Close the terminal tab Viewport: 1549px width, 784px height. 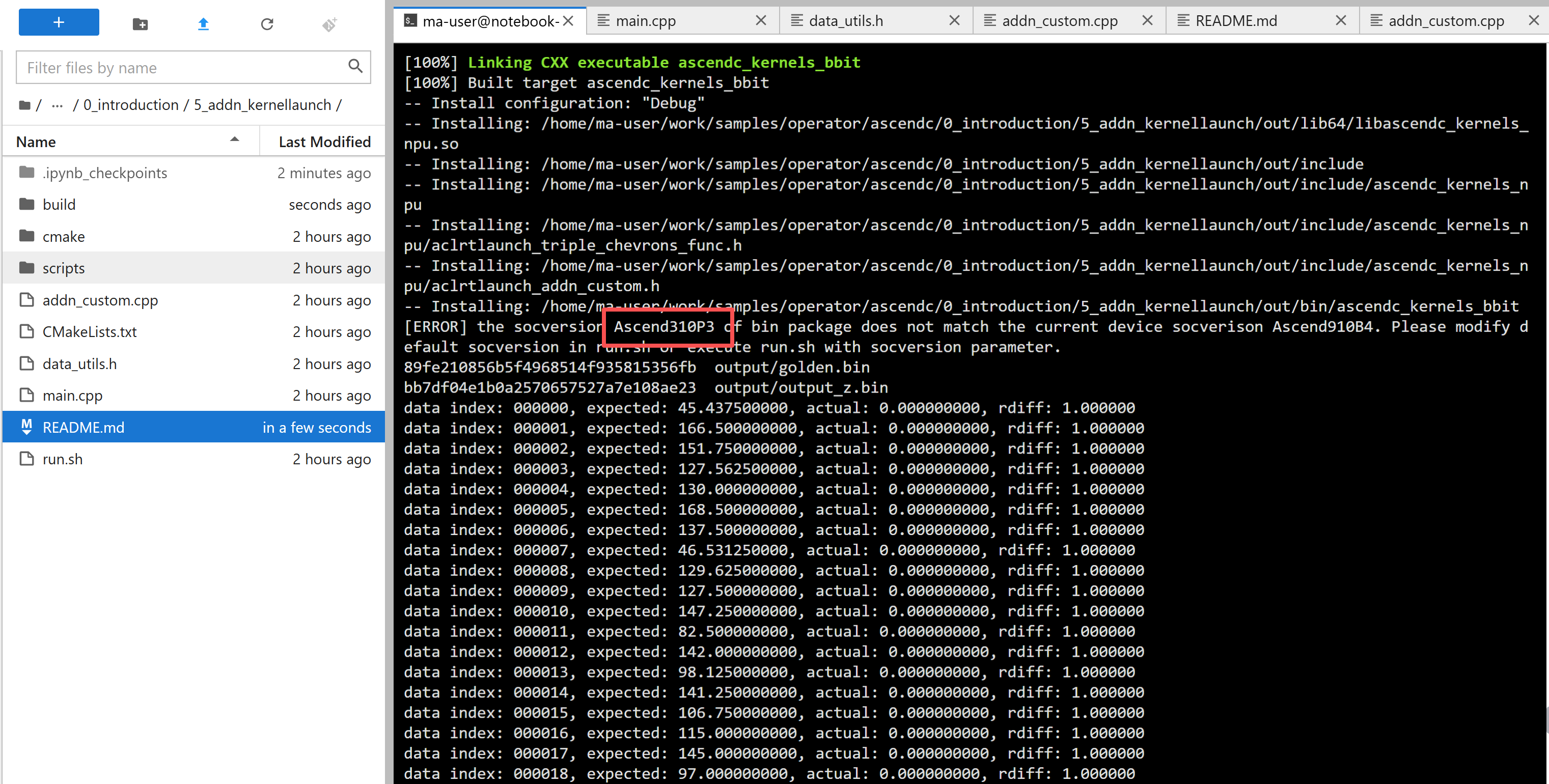click(568, 21)
